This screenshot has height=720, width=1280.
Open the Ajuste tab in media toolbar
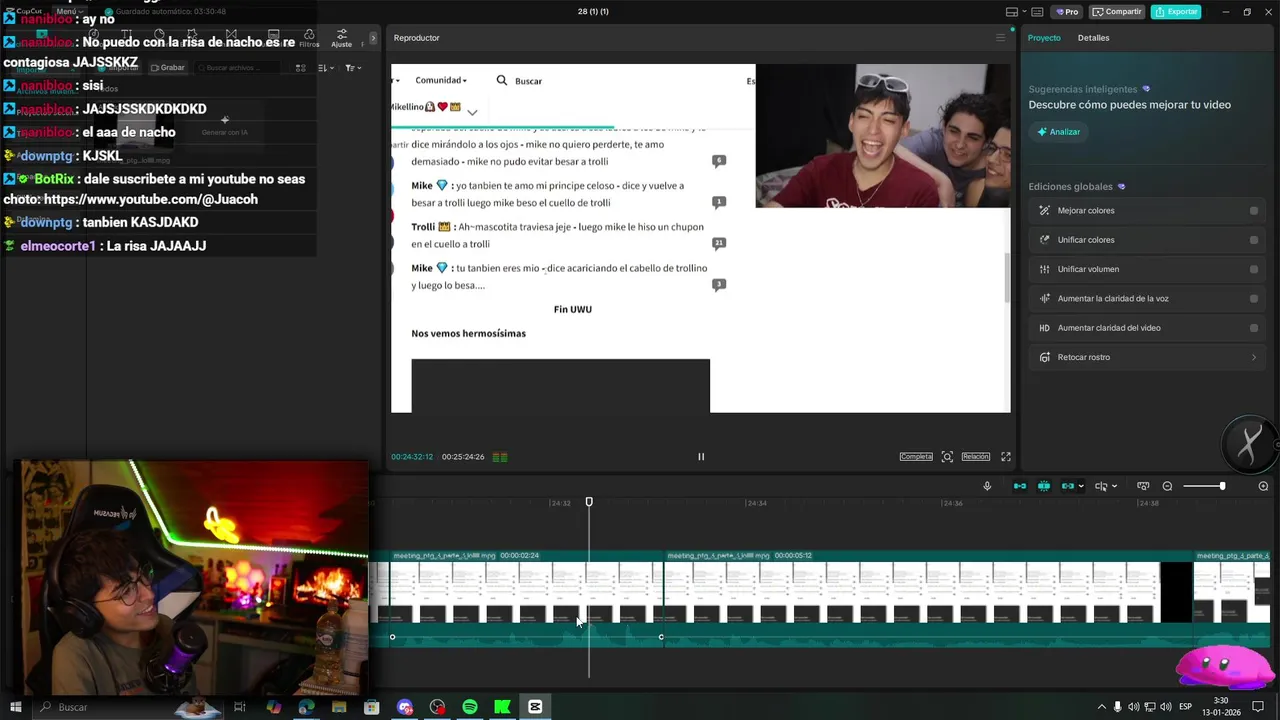tap(342, 39)
